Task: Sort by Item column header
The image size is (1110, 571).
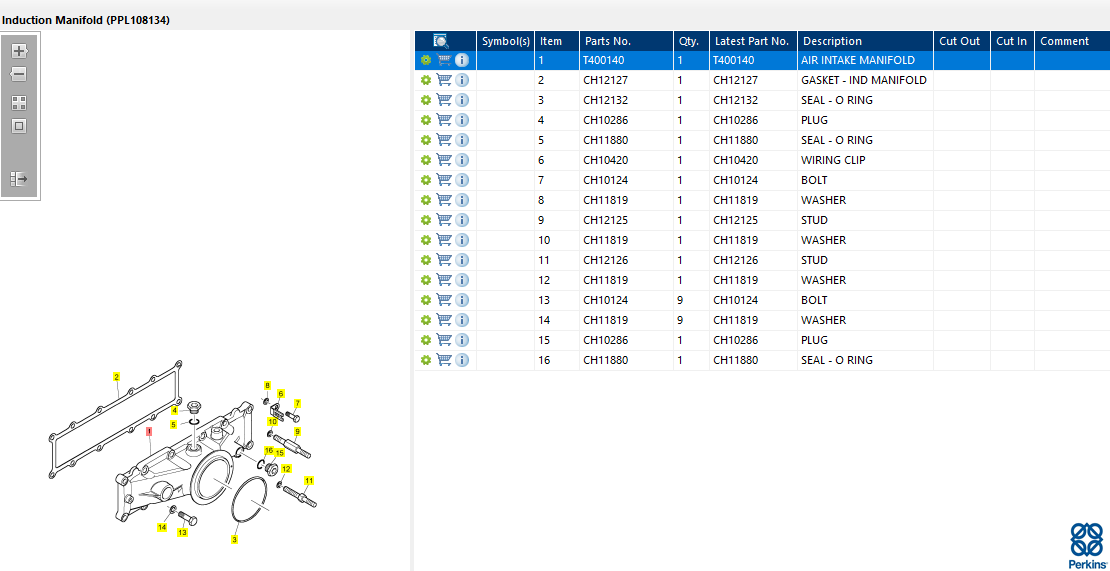Action: click(x=556, y=41)
